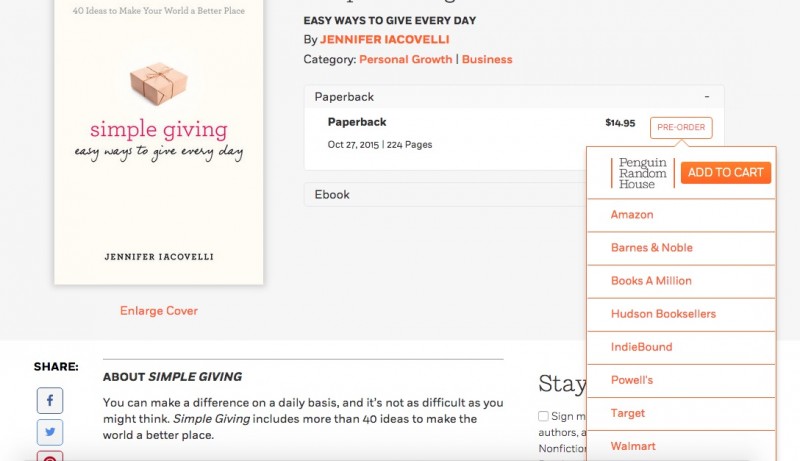Click the Oct 27, 2015 publication date
800x461 pixels.
click(353, 145)
